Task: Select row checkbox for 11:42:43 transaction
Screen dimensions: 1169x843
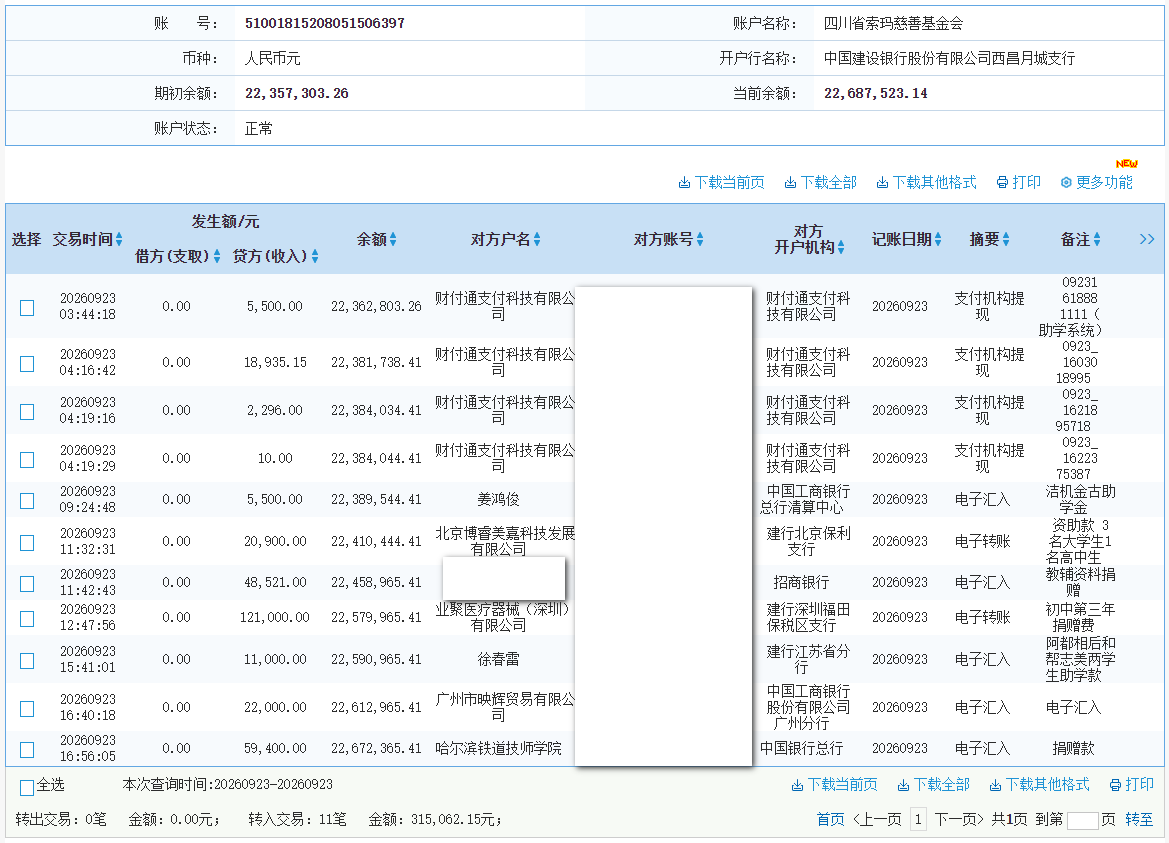Action: pos(27,584)
